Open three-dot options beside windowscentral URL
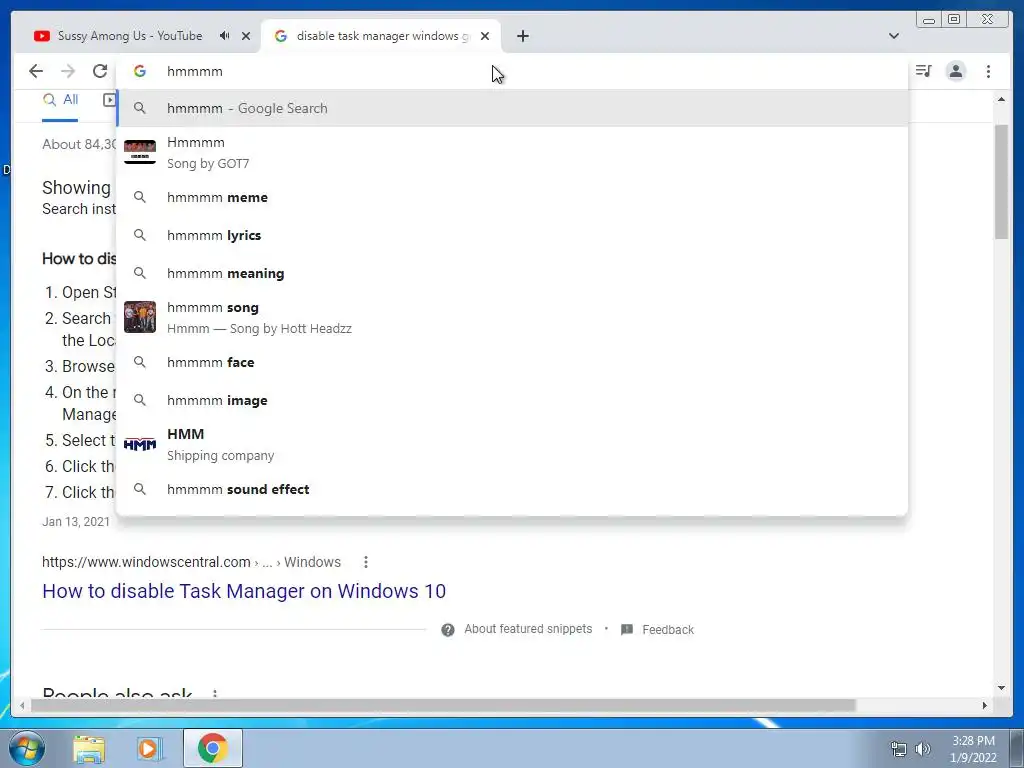 (366, 562)
